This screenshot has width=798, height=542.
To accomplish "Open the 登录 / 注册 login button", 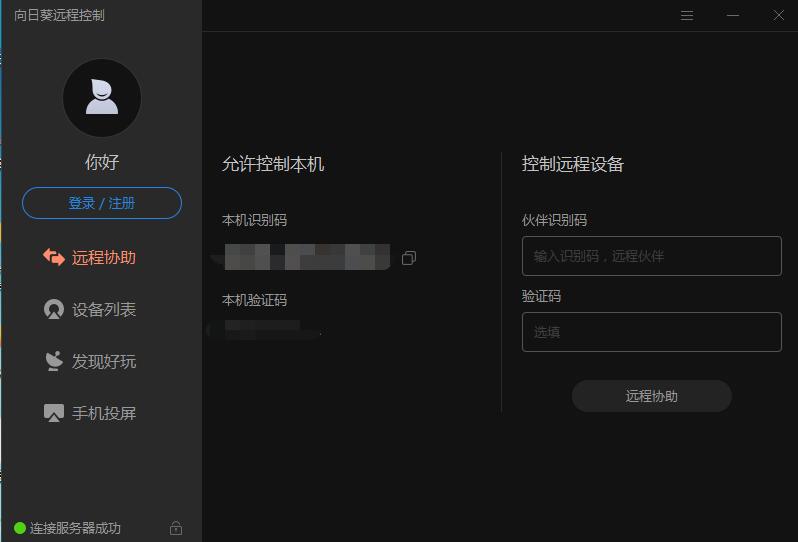I will [102, 203].
